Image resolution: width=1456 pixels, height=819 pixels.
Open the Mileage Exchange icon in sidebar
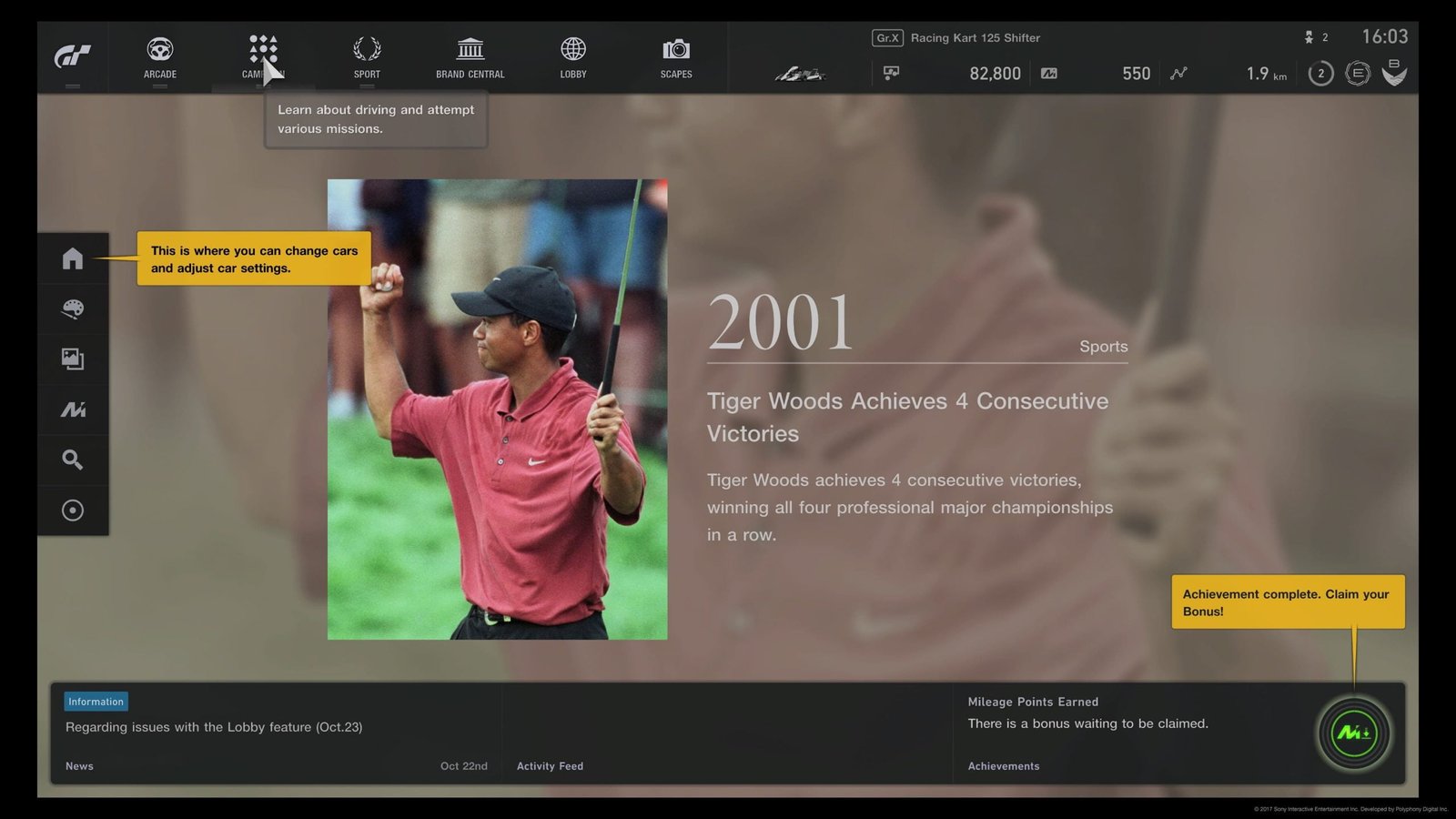(x=73, y=409)
